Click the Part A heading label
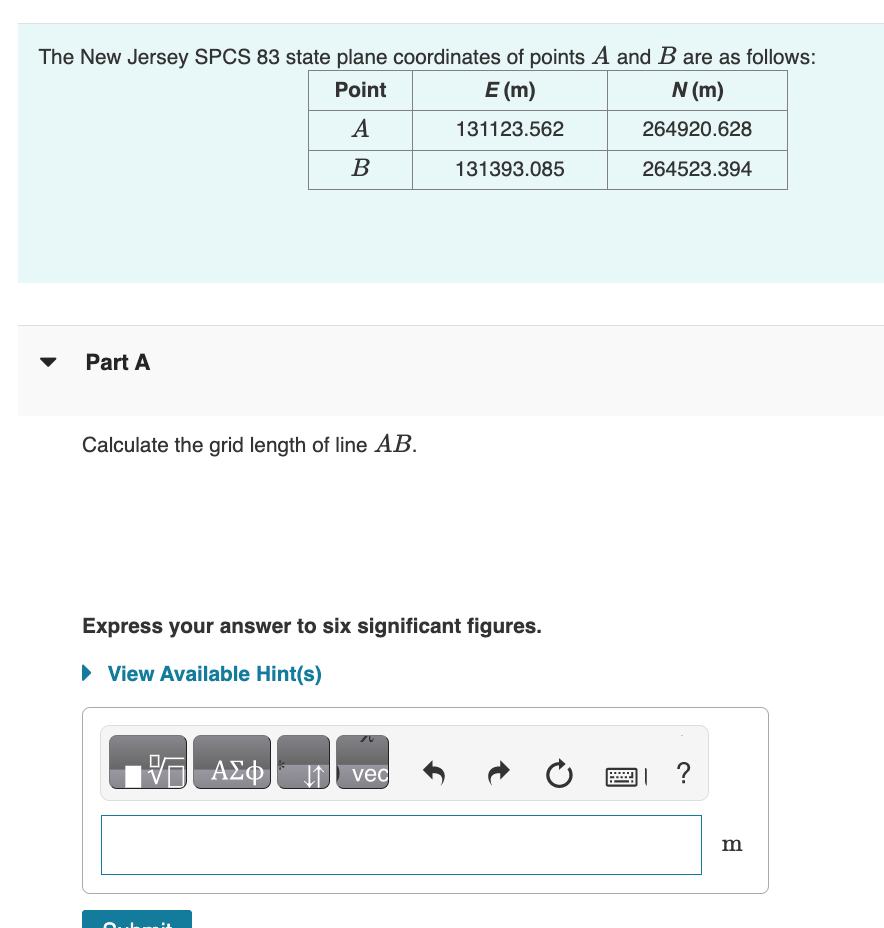Screen dimensions: 884x928 [117, 362]
